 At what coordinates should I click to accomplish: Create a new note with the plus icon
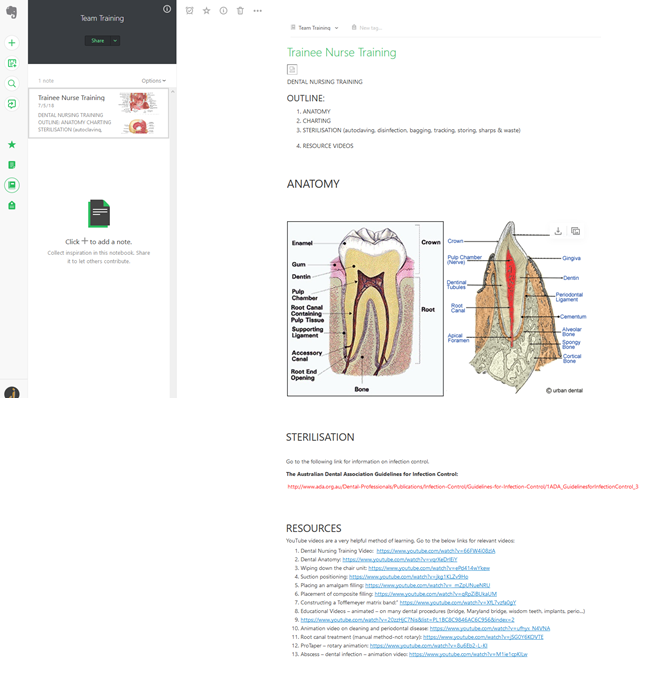pyautogui.click(x=12, y=43)
